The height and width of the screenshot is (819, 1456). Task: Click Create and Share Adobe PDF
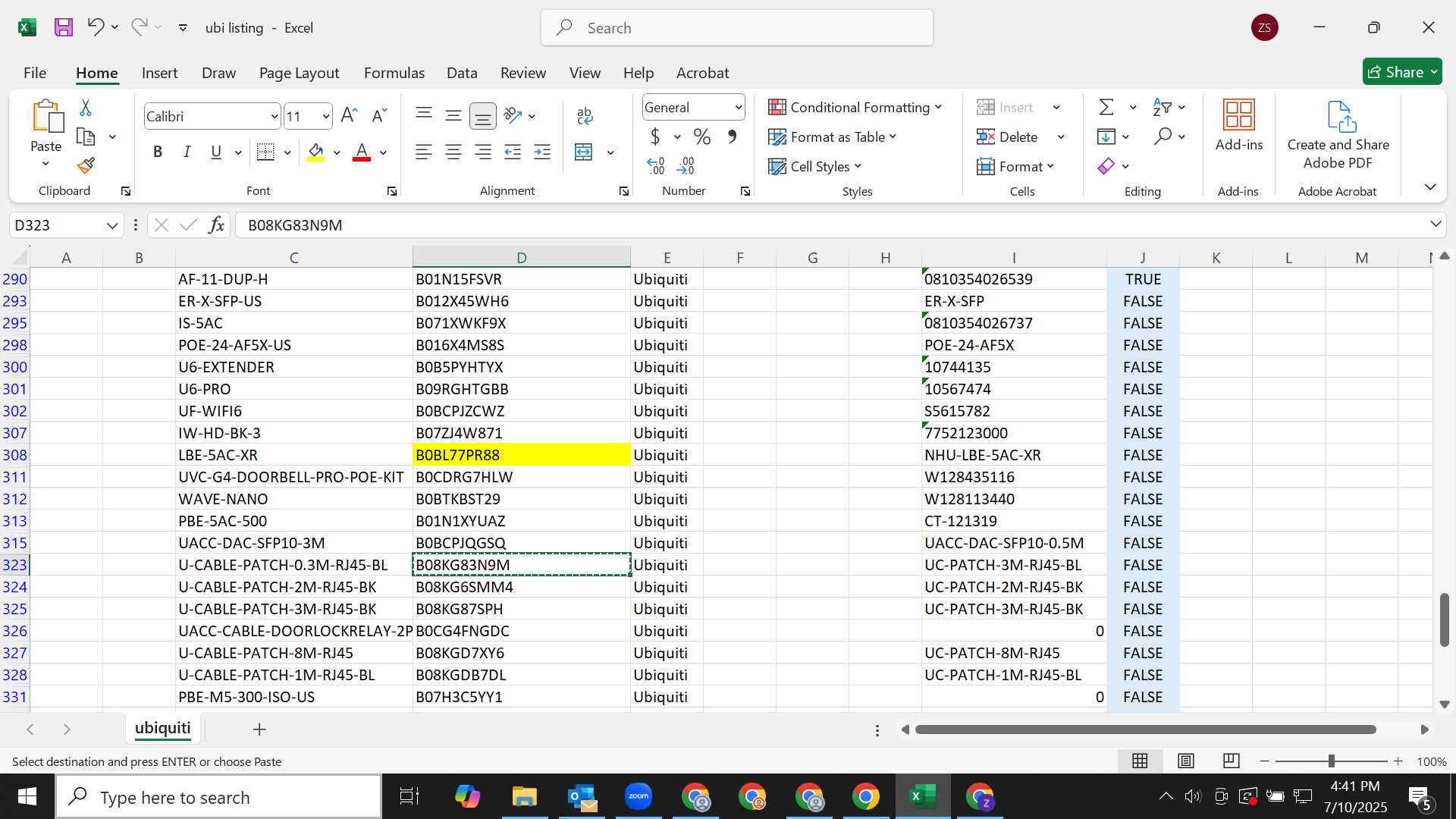tap(1338, 135)
